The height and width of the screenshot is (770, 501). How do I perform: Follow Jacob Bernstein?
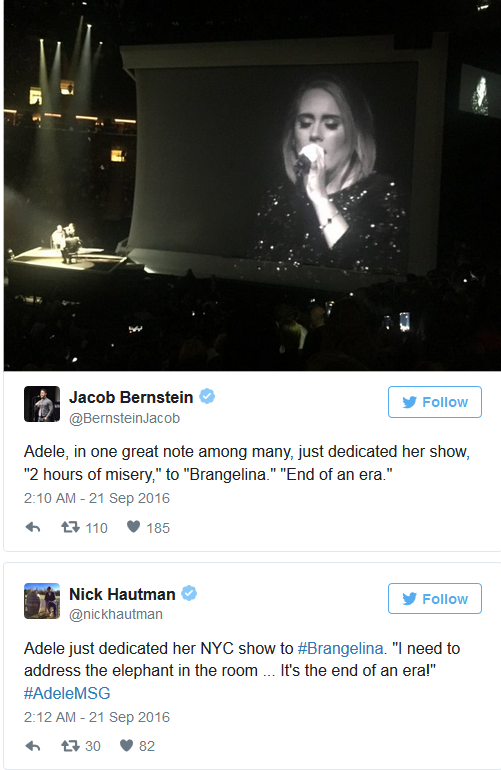point(435,402)
